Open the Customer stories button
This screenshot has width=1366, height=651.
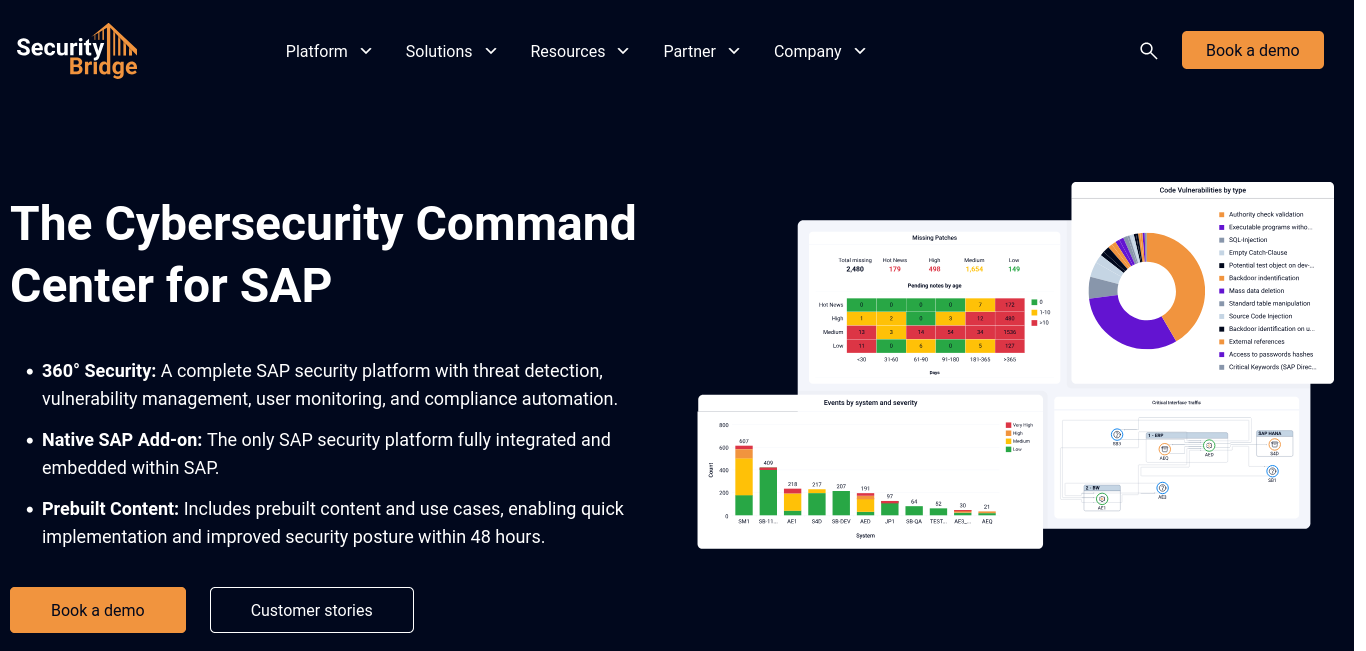(312, 610)
